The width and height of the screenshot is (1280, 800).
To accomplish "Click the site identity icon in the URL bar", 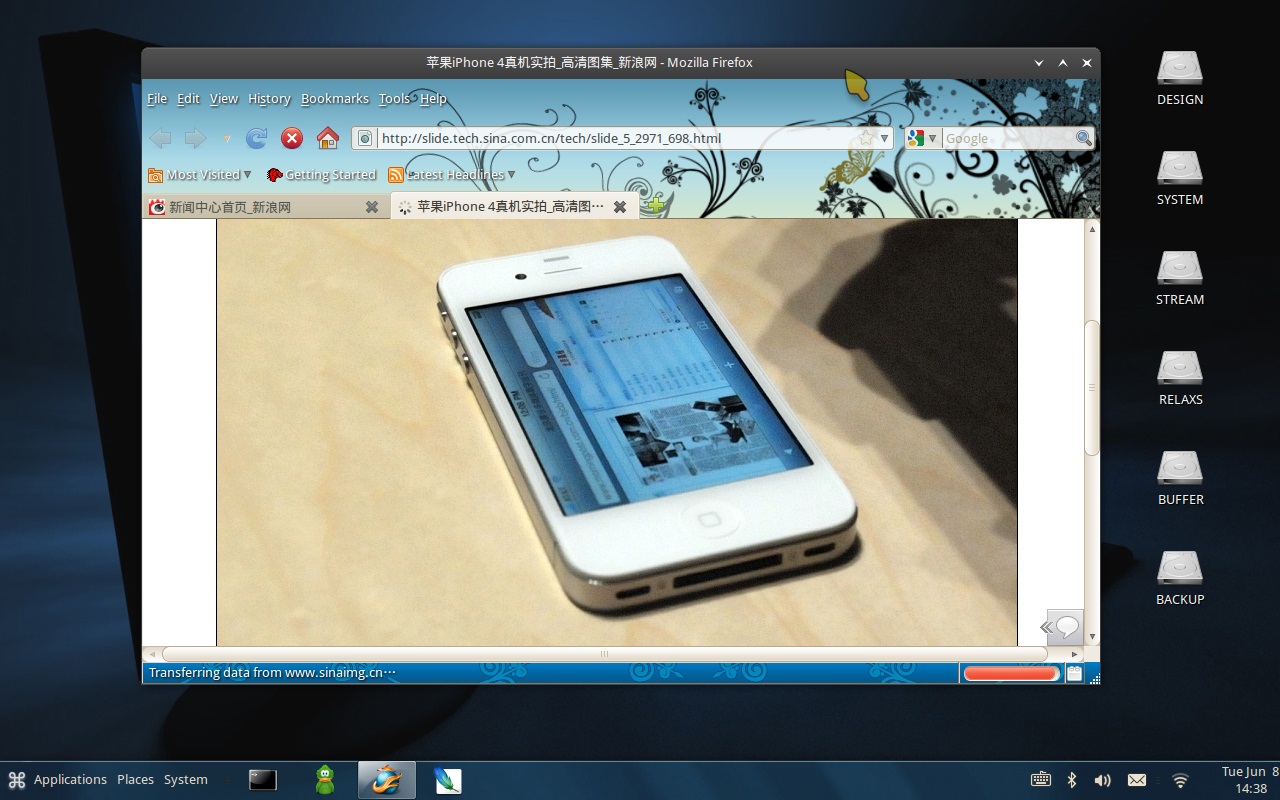I will coord(365,138).
